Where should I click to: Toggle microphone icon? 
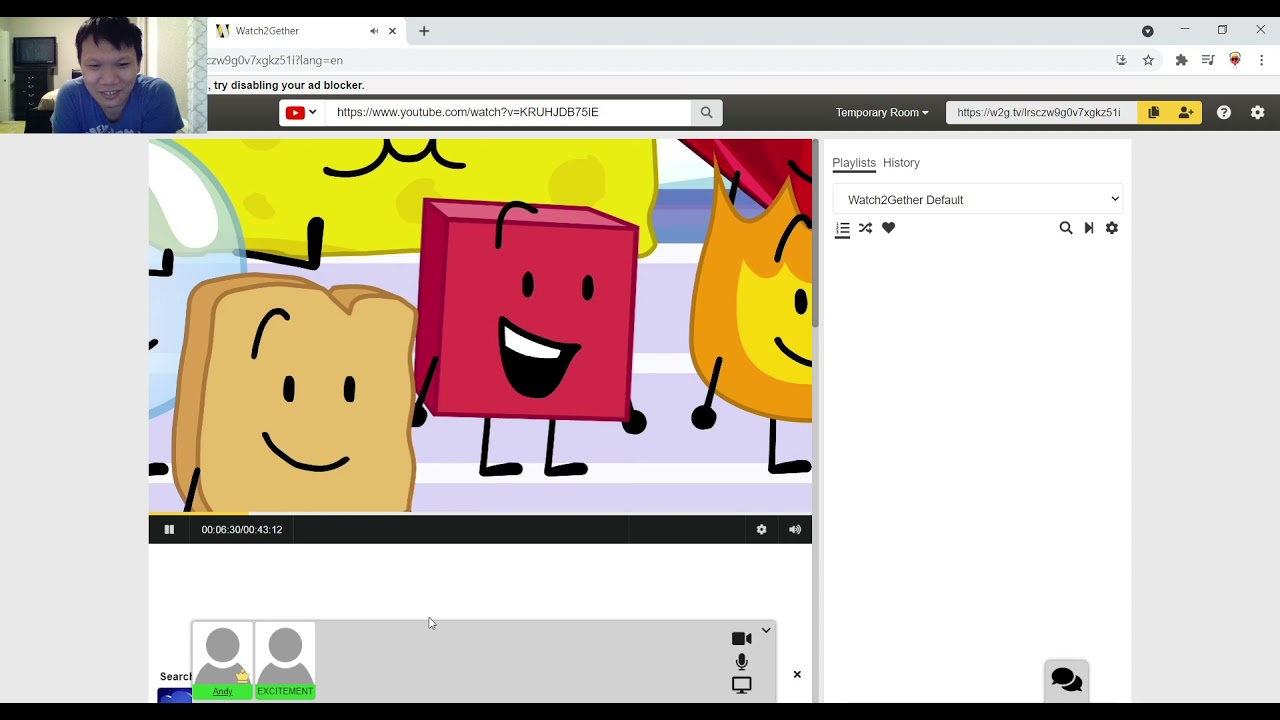(x=742, y=662)
